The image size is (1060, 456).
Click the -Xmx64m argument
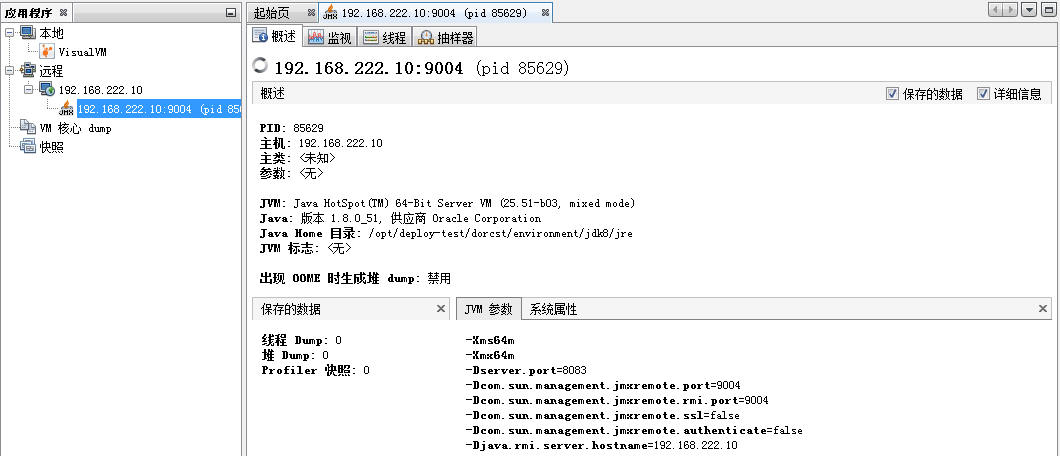click(490, 355)
